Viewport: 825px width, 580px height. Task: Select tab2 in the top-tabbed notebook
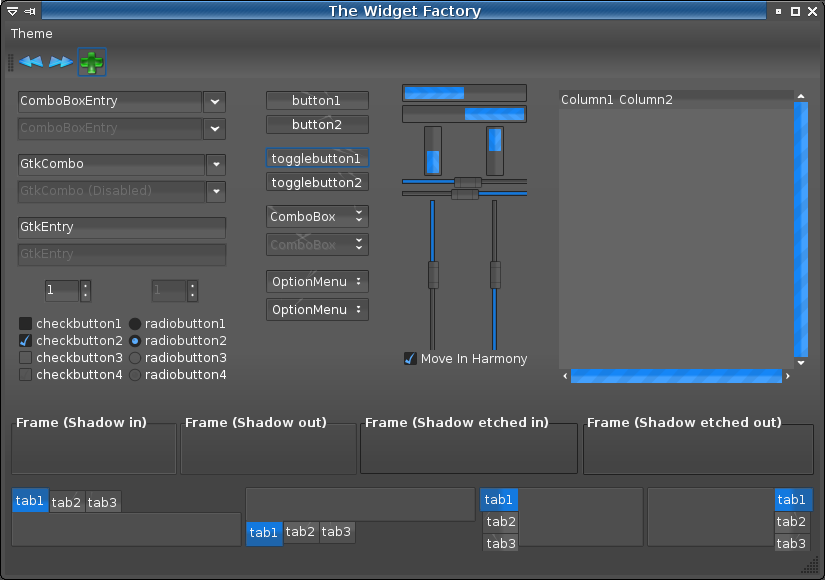point(66,502)
